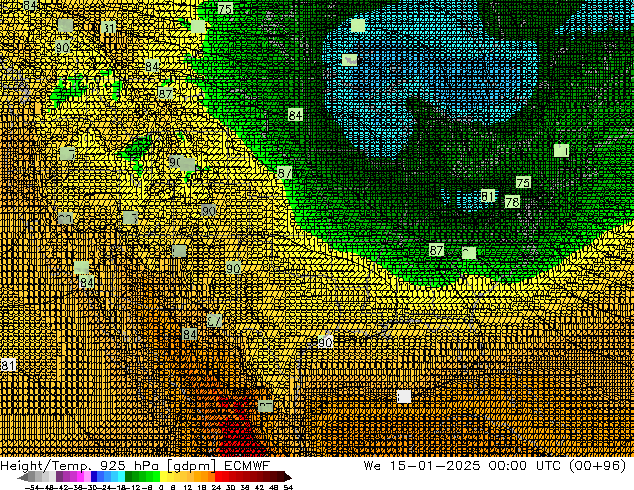The image size is (634, 490).
Task: Pick the bright red swatch above 24
Action: 218,477
